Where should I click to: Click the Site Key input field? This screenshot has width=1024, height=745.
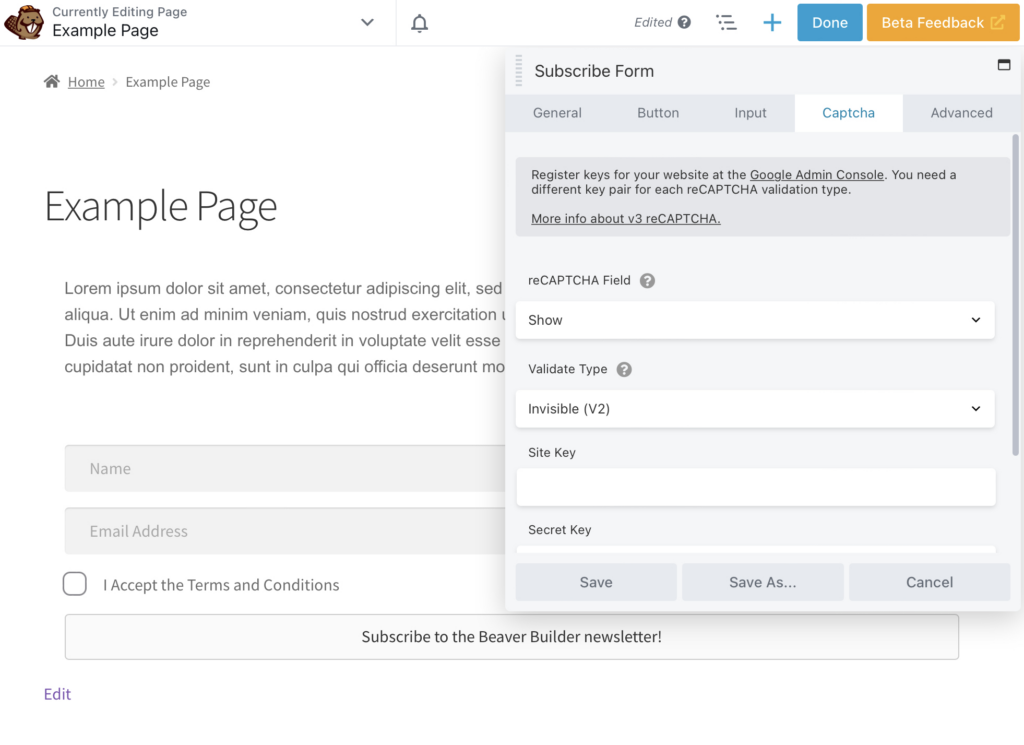755,487
